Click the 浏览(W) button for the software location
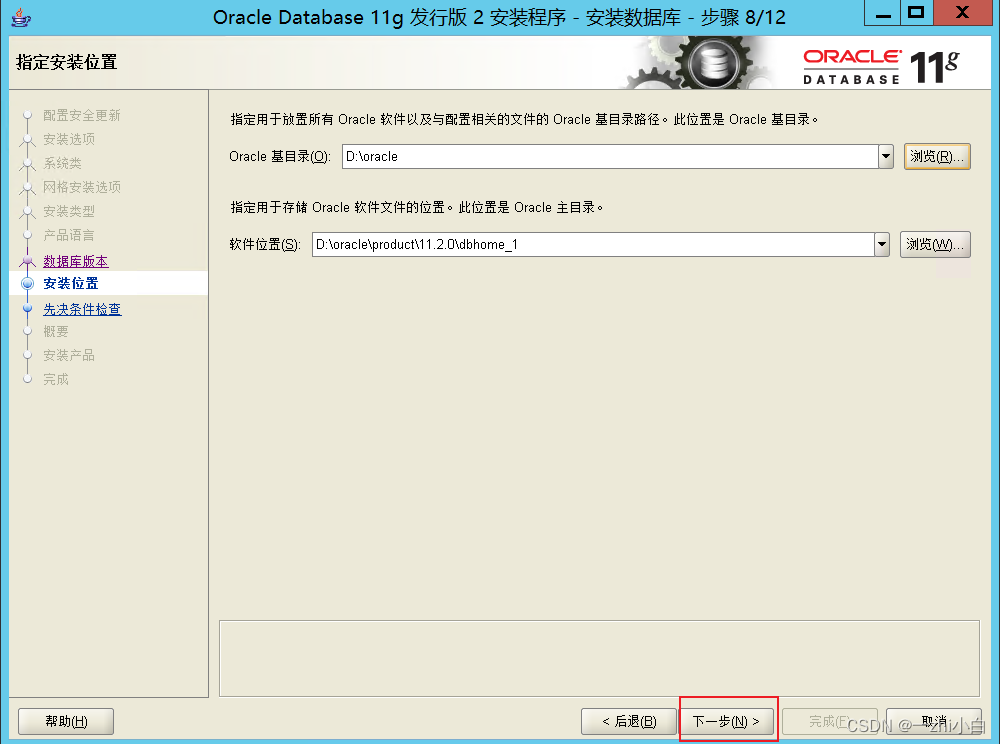 coord(934,243)
